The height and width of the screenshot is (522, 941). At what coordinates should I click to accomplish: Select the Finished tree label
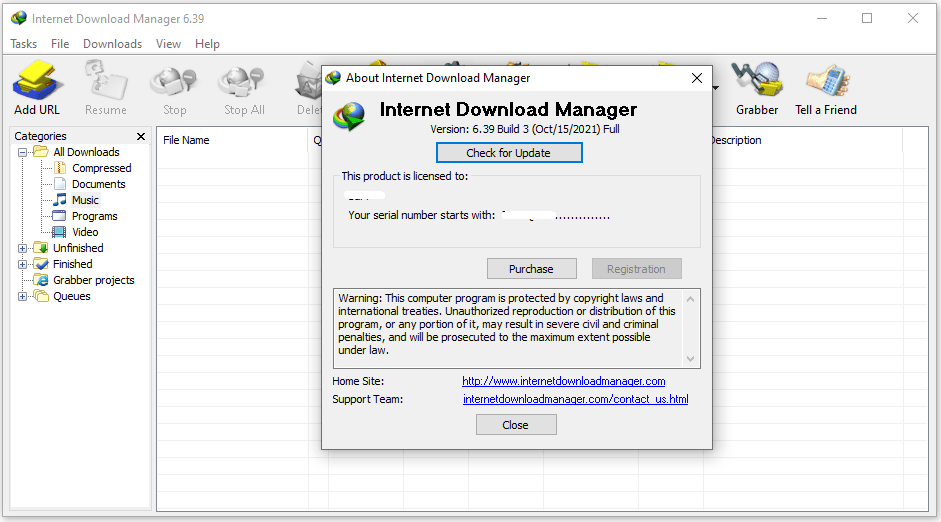point(73,264)
